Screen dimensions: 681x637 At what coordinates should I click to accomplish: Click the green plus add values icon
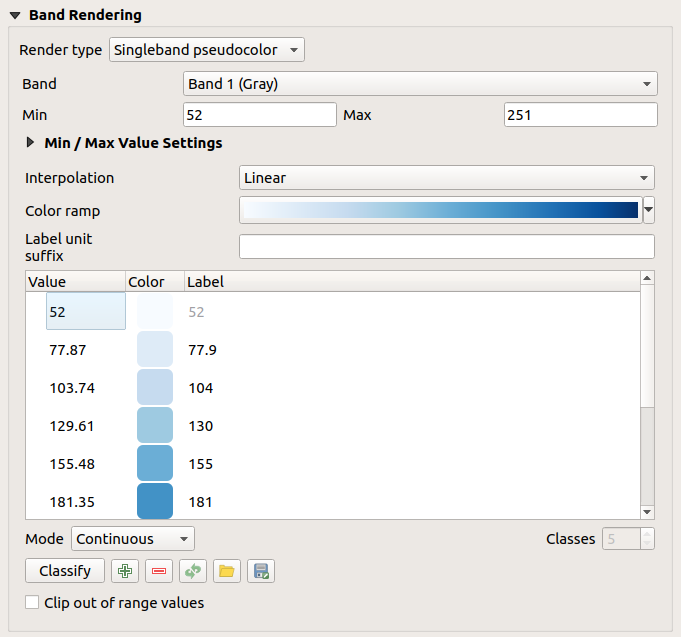[x=125, y=571]
